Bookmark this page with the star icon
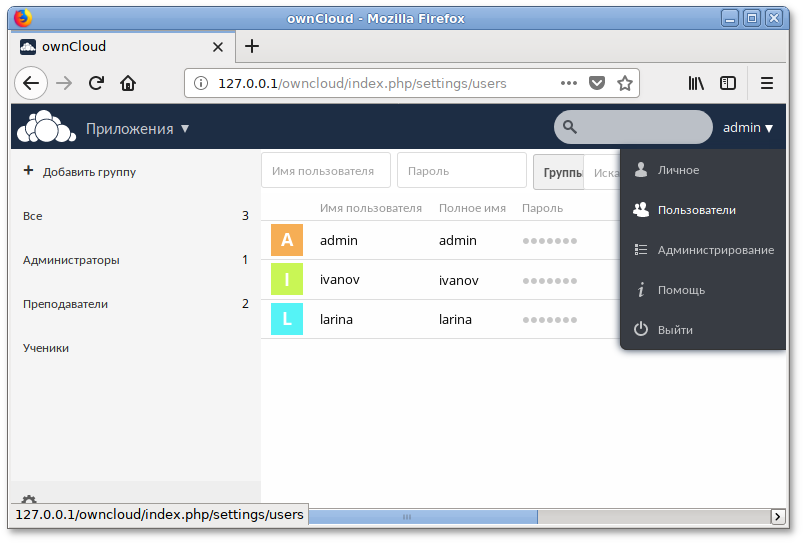Image resolution: width=803 pixels, height=543 pixels. [x=625, y=83]
